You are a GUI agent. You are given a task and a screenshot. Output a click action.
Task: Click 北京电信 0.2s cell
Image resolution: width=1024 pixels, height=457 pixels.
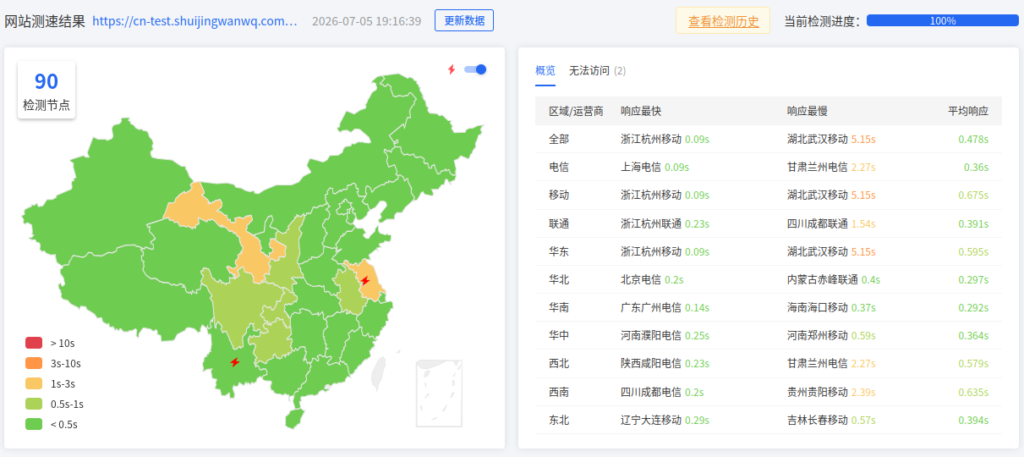pos(652,280)
